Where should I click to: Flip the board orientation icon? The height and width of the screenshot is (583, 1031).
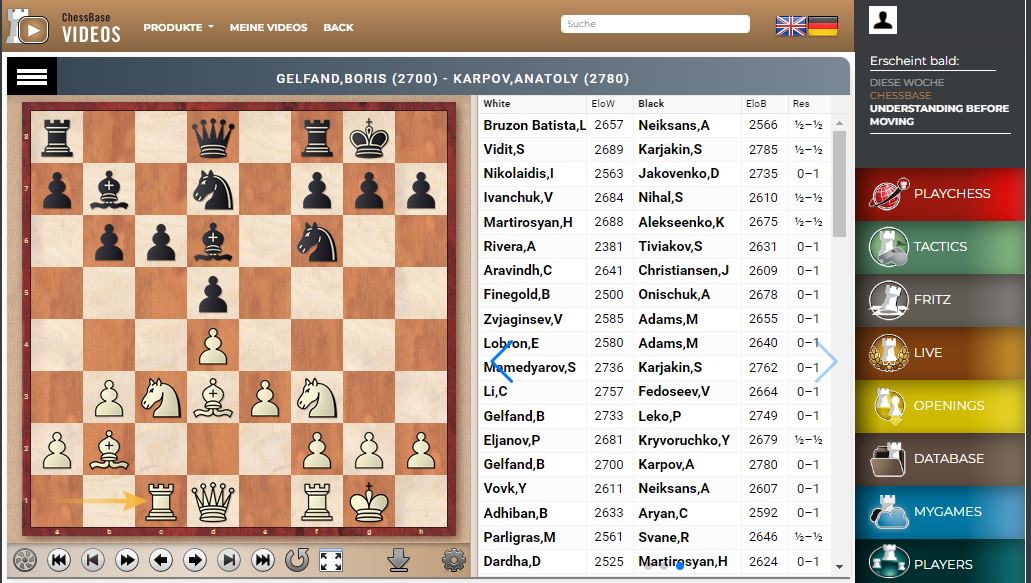coord(296,562)
